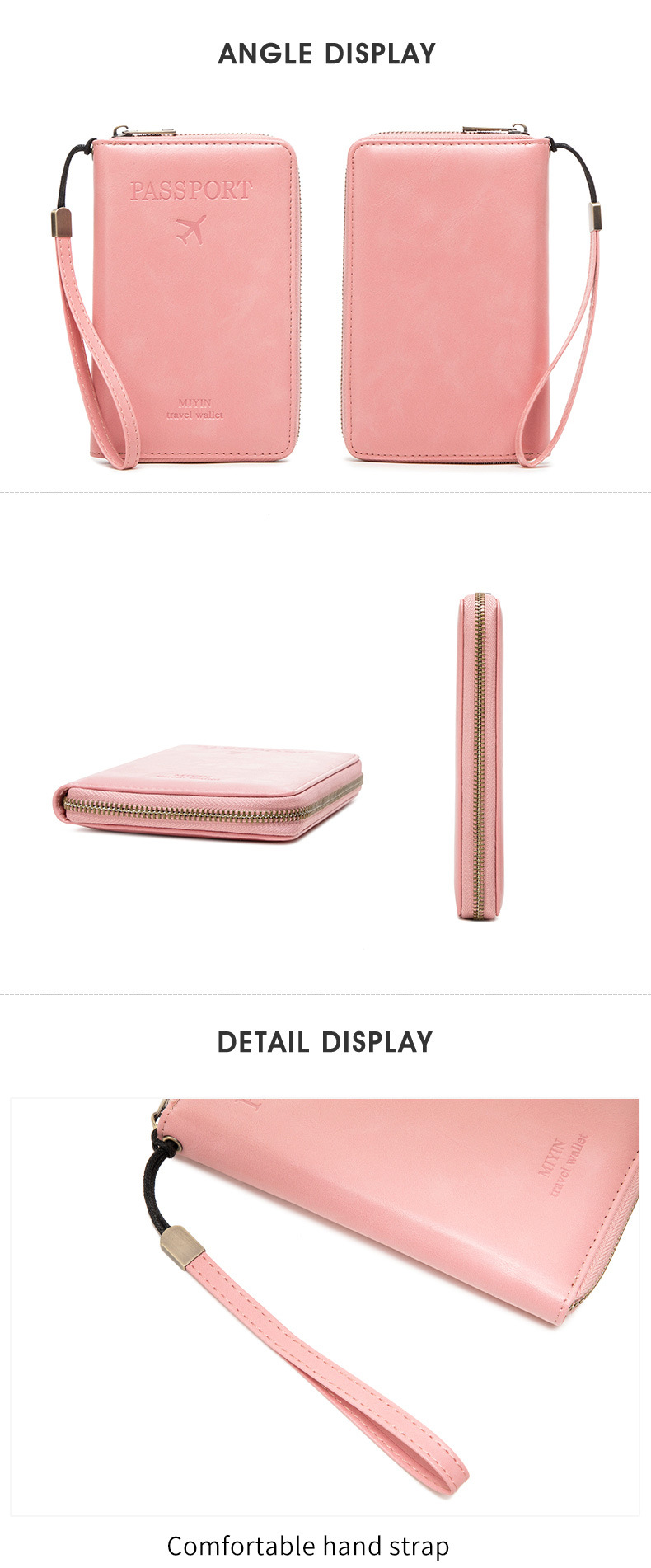This screenshot has height=1568, width=651.
Task: Click the zipper pull on back wallet
Action: [x=494, y=130]
